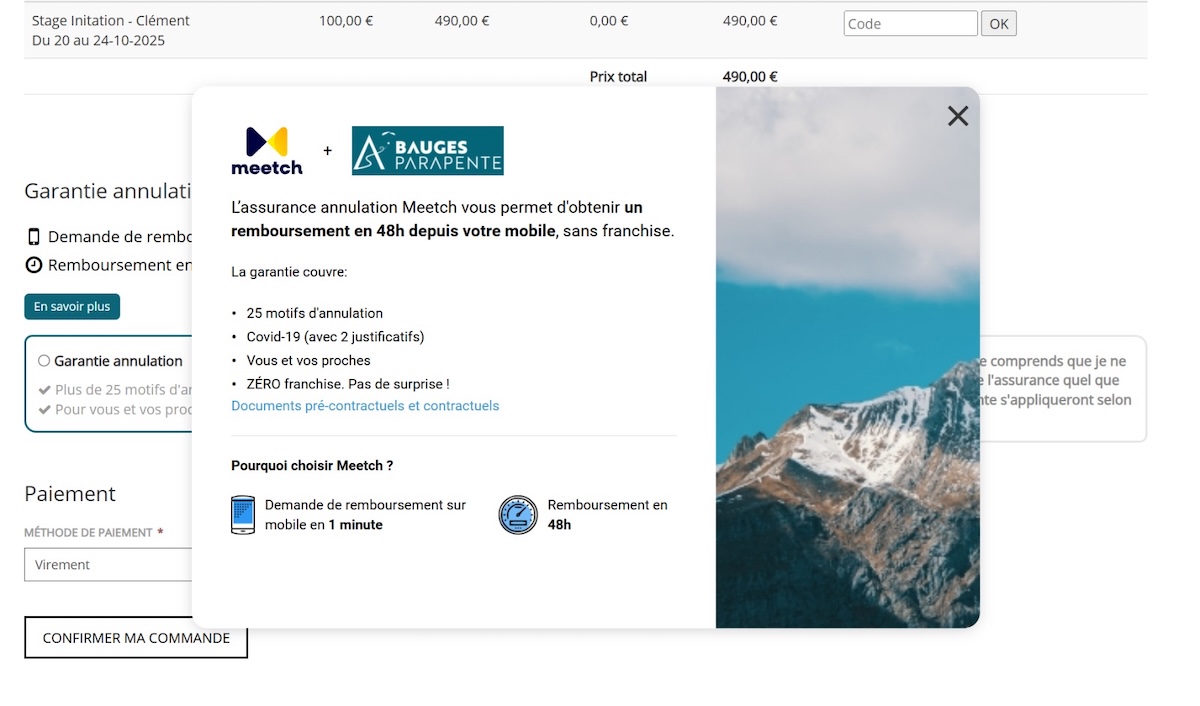Click the "Pourquoi choisir Meetch ?" heading
Screen dimensions: 1200x706
312,466
